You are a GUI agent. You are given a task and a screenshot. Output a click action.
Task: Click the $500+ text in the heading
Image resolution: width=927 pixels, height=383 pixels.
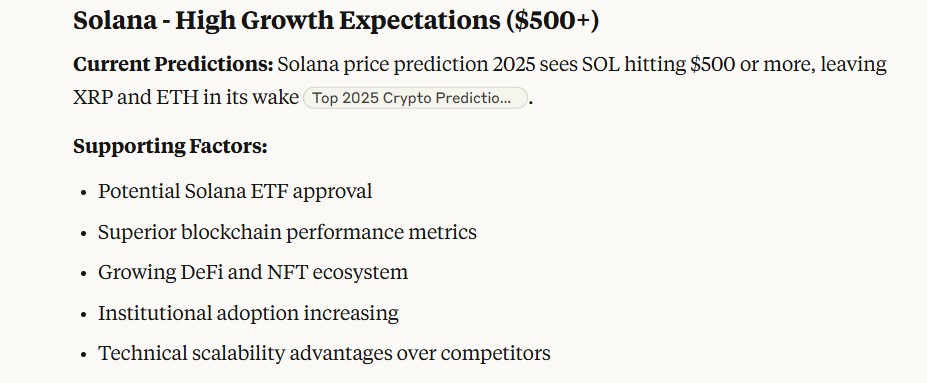[x=551, y=21]
